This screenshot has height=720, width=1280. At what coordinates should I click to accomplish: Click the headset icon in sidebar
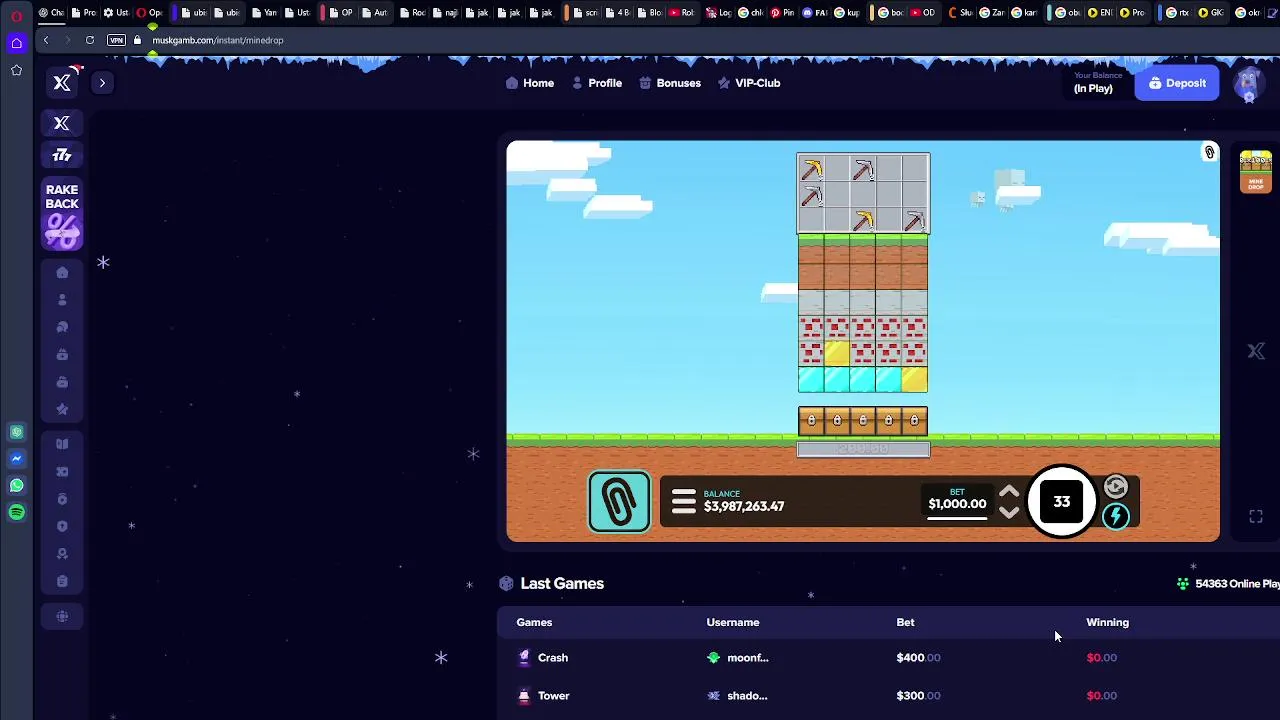[x=62, y=327]
